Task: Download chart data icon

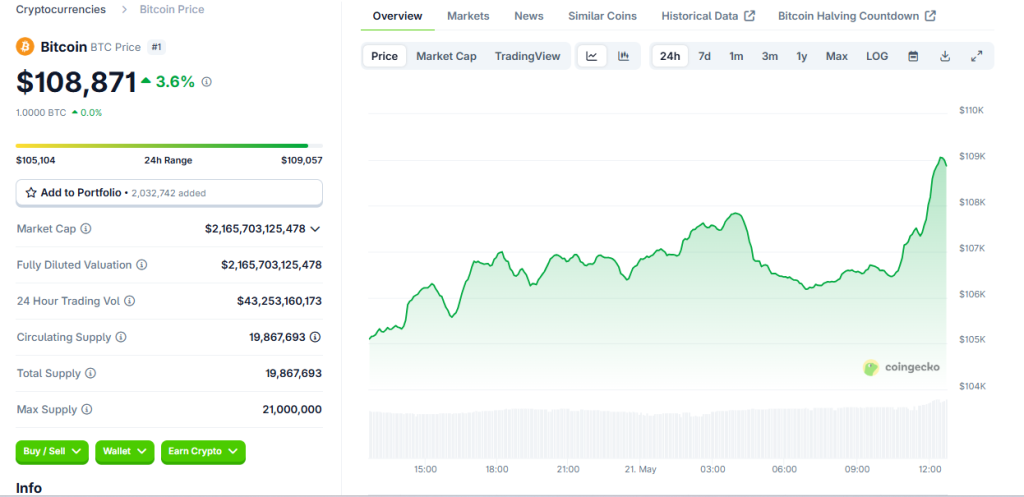Action: point(945,56)
